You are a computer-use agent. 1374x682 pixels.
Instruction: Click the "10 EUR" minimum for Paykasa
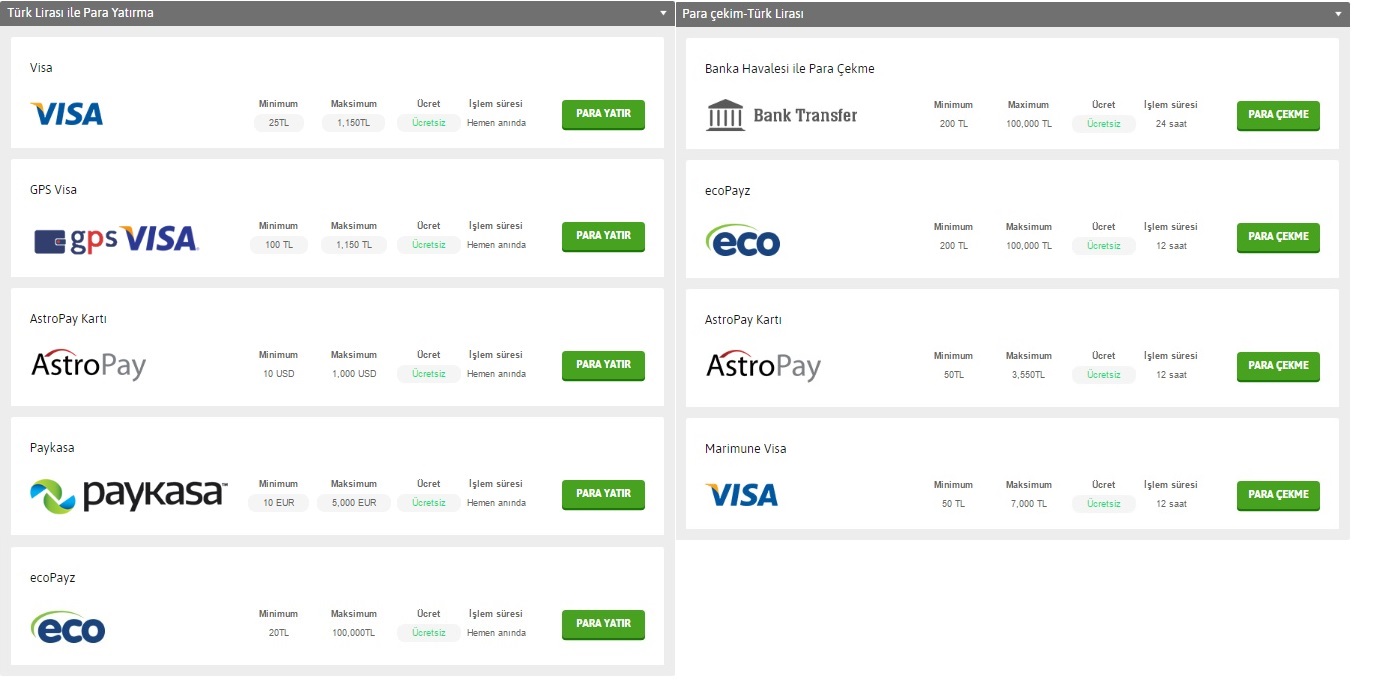pos(279,503)
